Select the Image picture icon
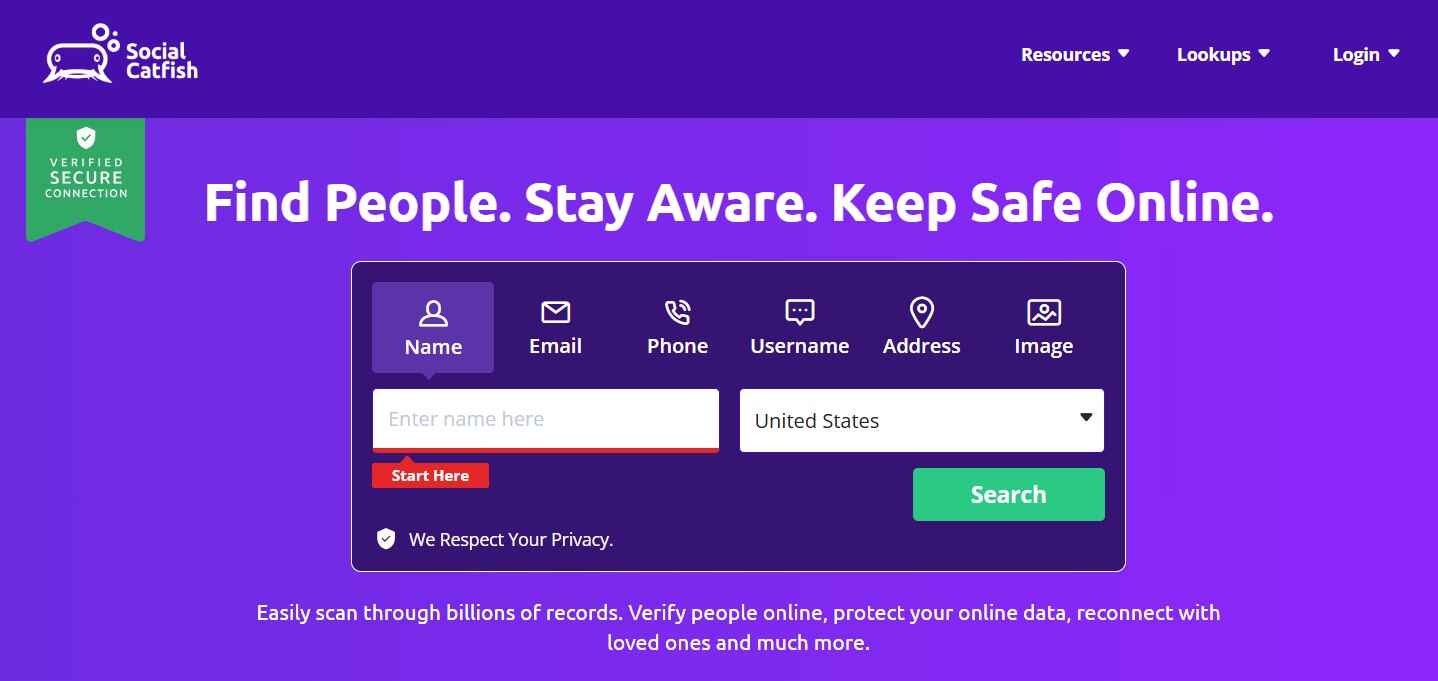 1043,312
